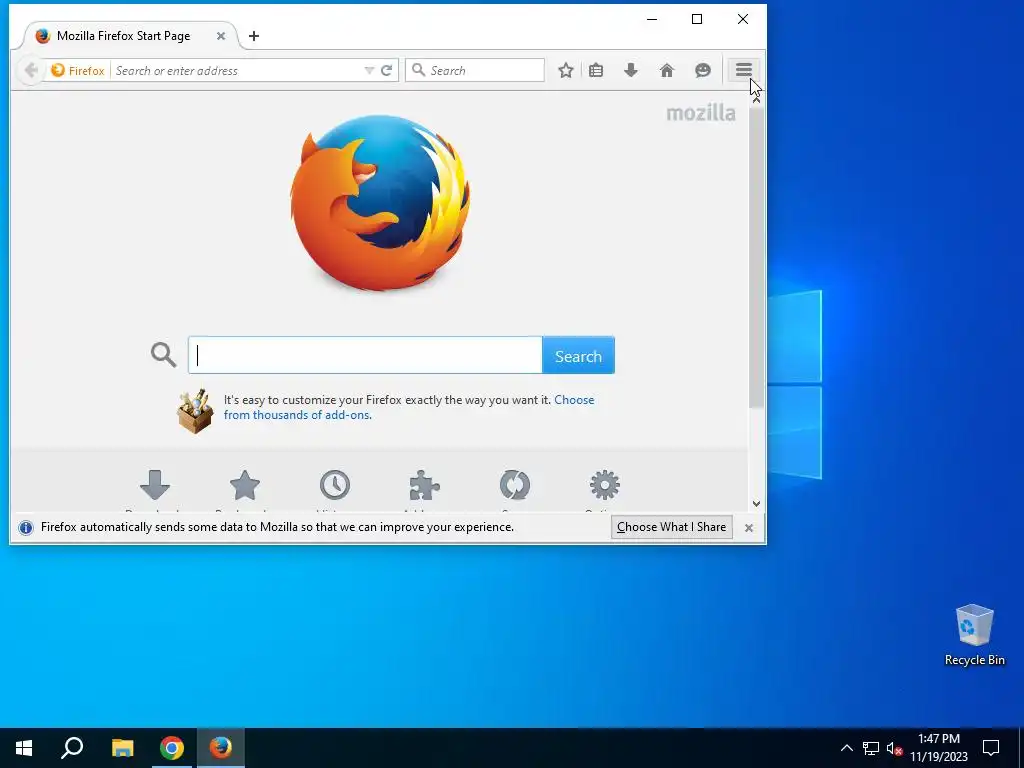
Task: Open address bar history dropdown
Action: click(x=369, y=71)
